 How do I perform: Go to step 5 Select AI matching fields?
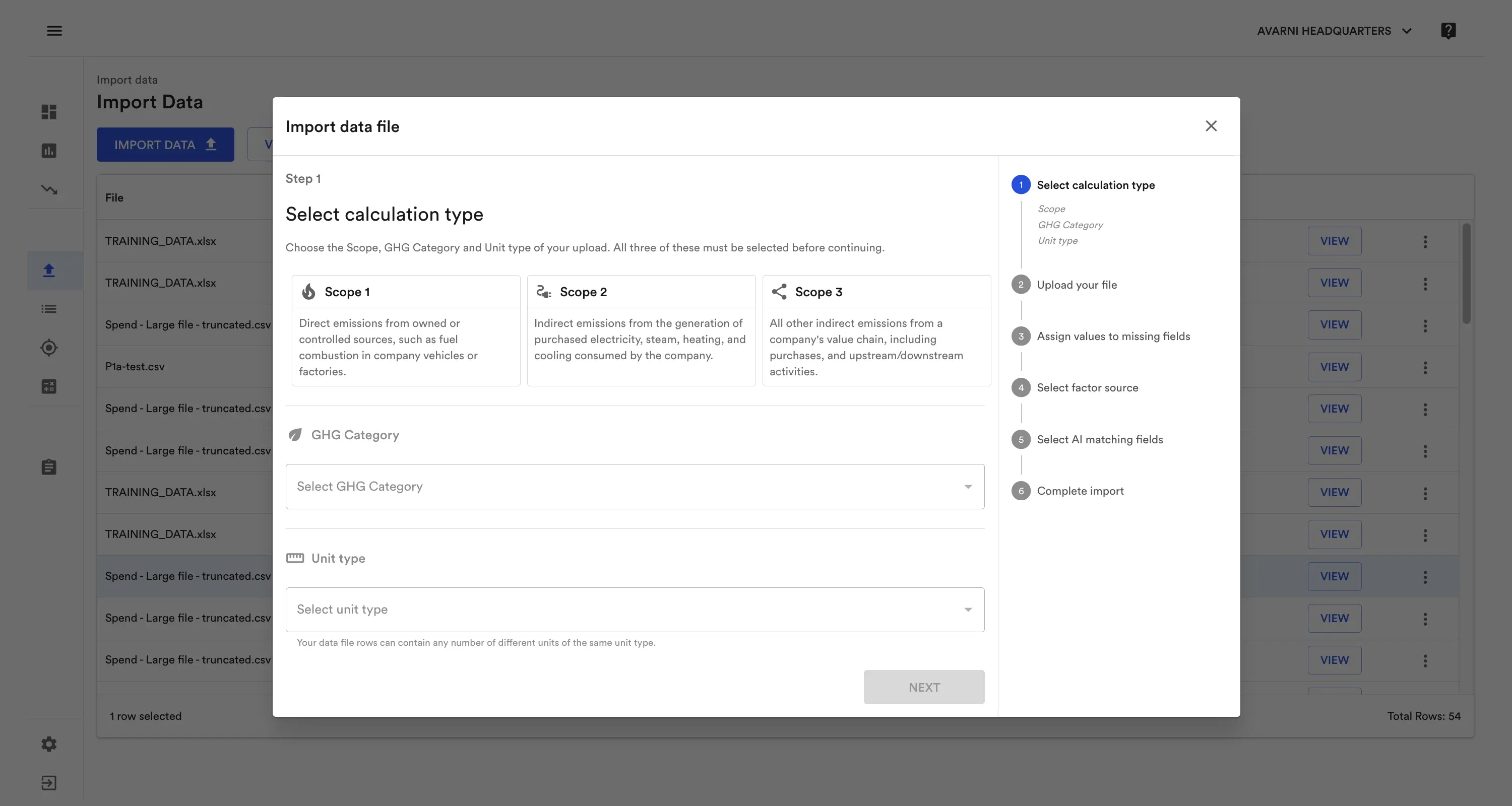(1088, 439)
